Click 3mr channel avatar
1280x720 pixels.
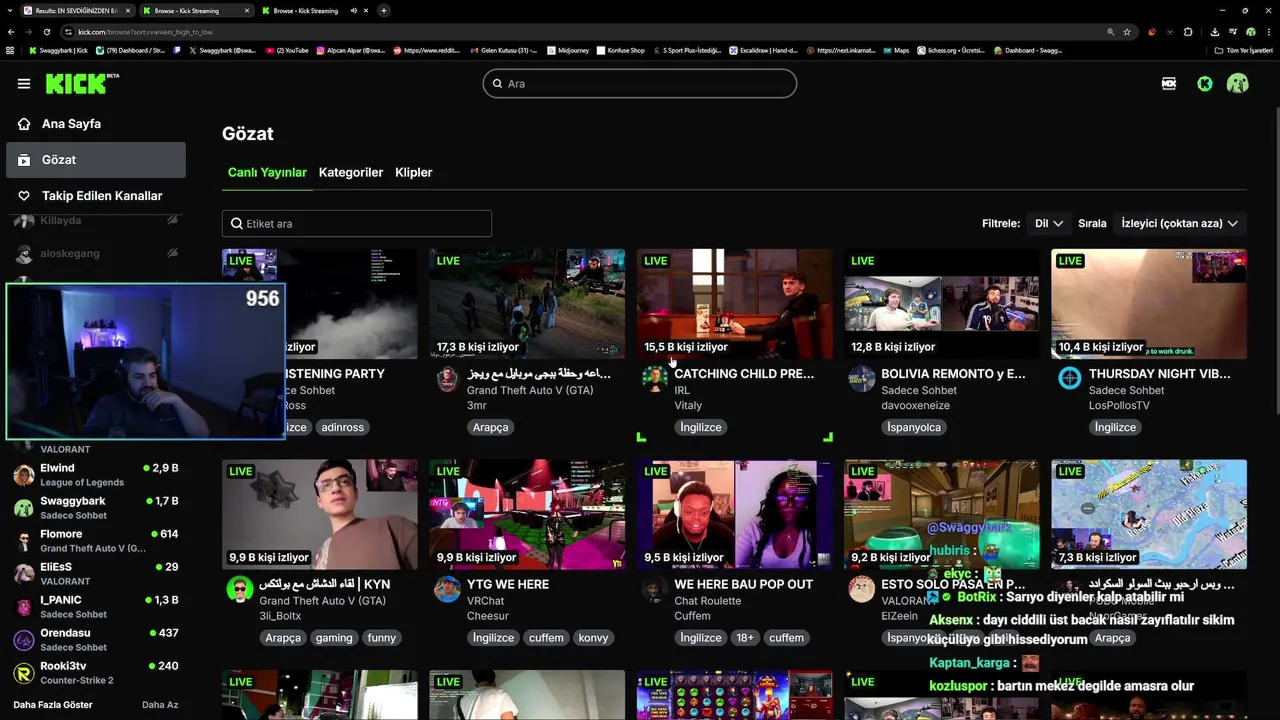click(447, 379)
